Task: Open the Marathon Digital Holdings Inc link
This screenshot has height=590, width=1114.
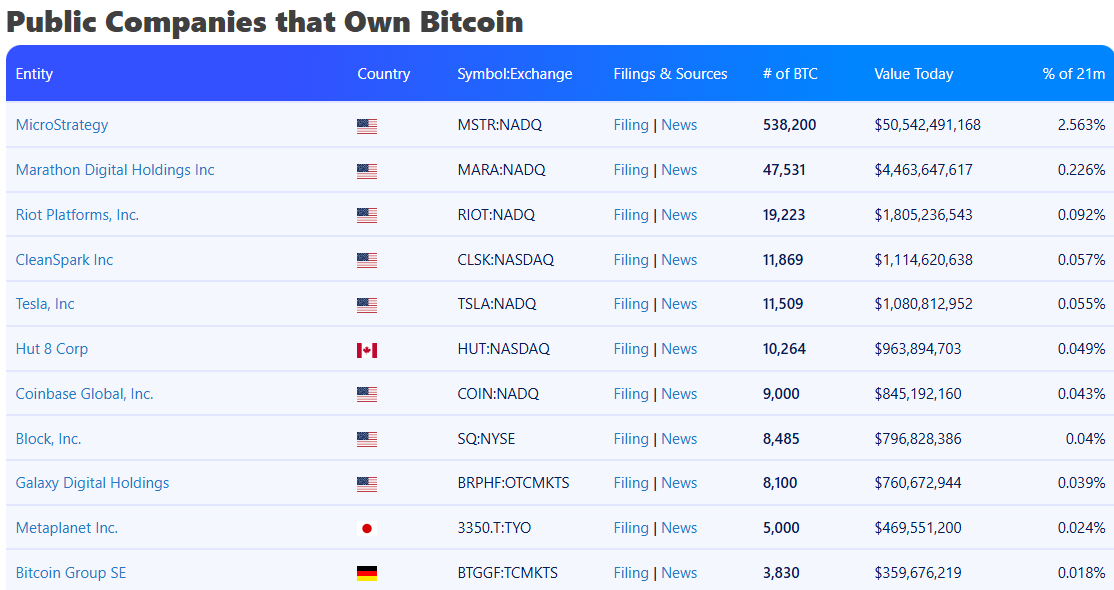Action: pos(115,170)
